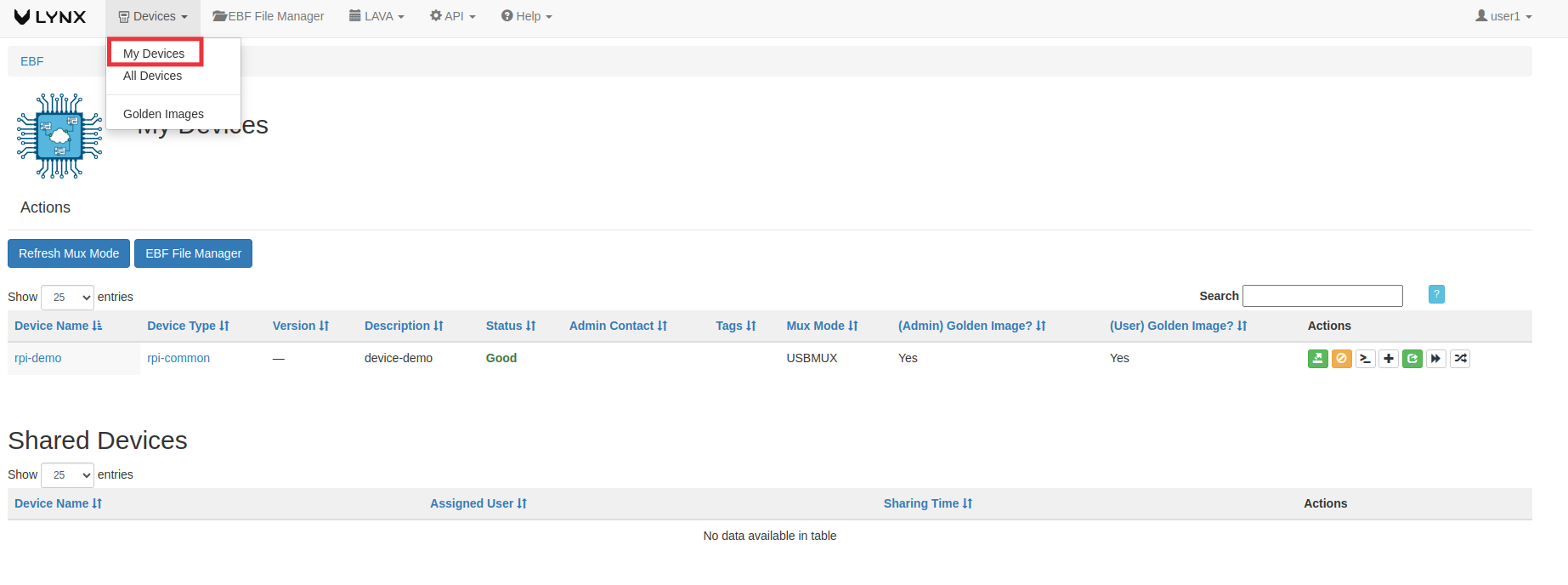Sort table by Tags column
Image resolution: width=1568 pixels, height=585 pixels.
point(736,326)
